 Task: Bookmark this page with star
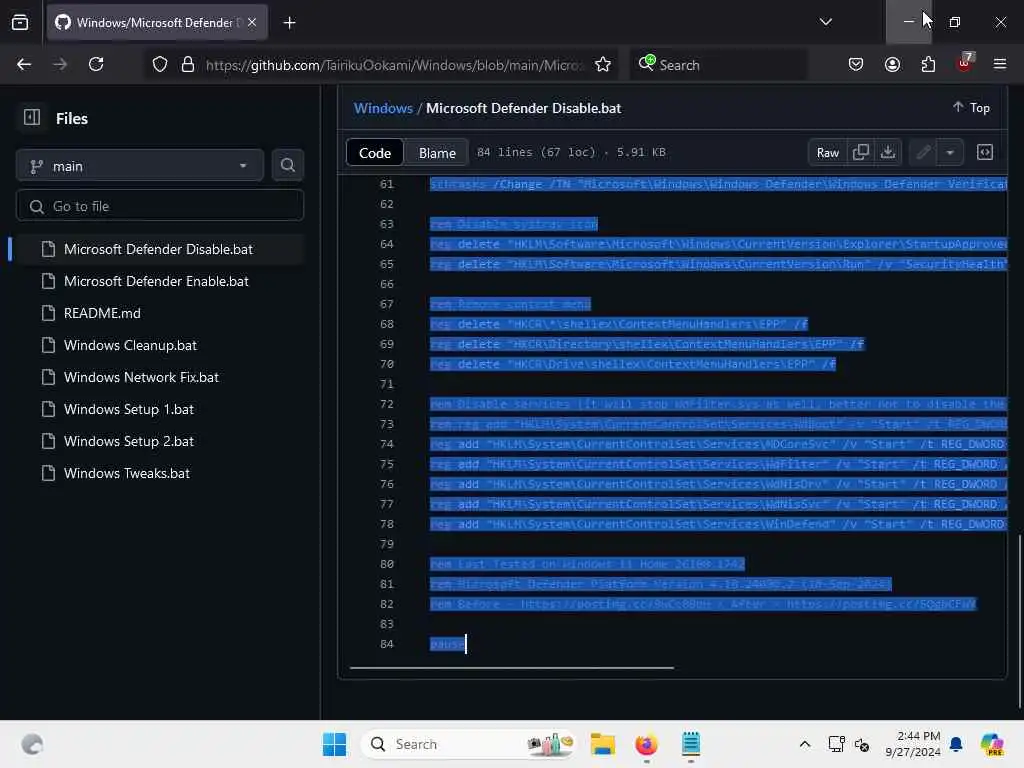pyautogui.click(x=603, y=65)
